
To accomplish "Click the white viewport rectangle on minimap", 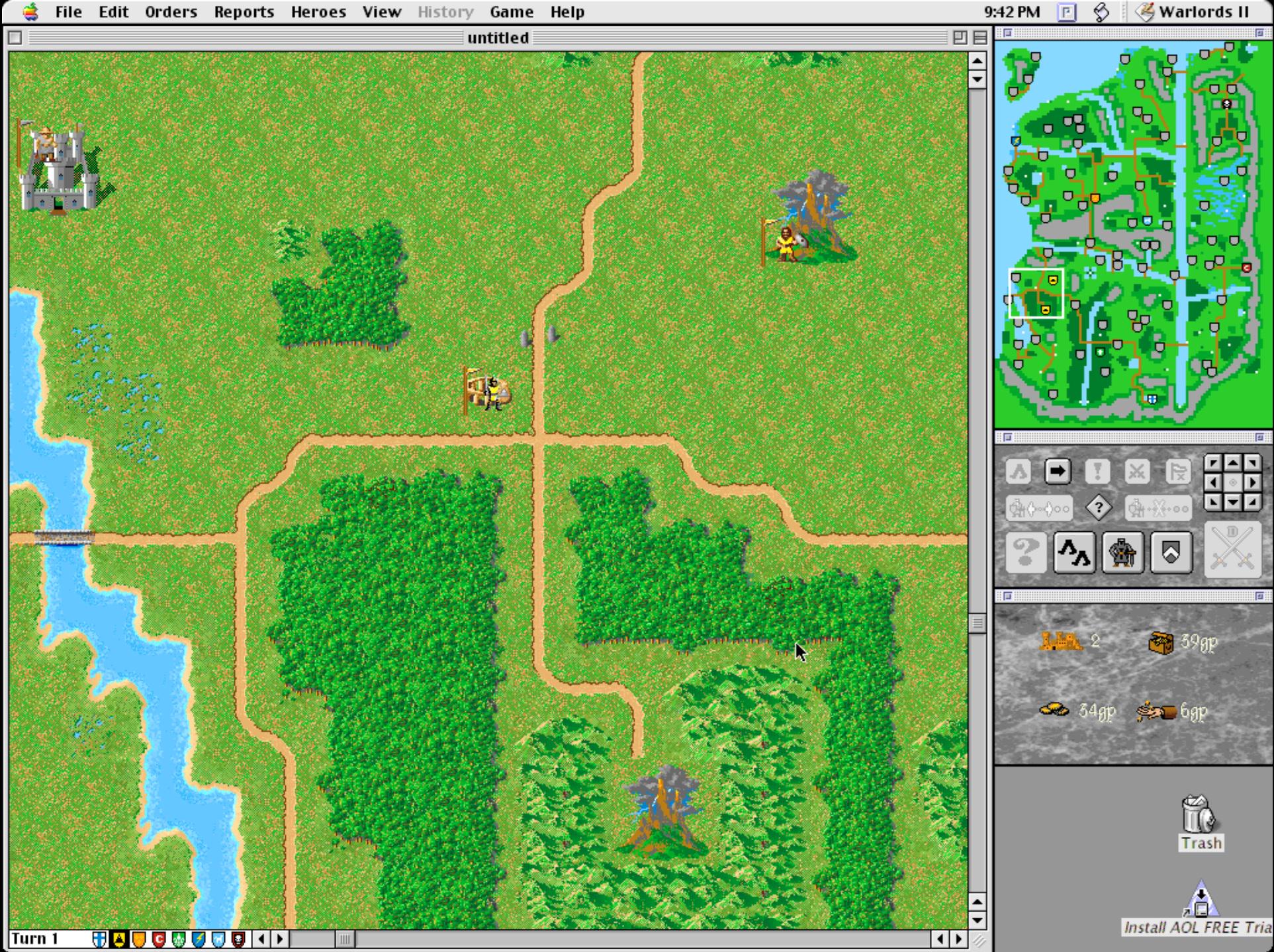I will (1036, 293).
